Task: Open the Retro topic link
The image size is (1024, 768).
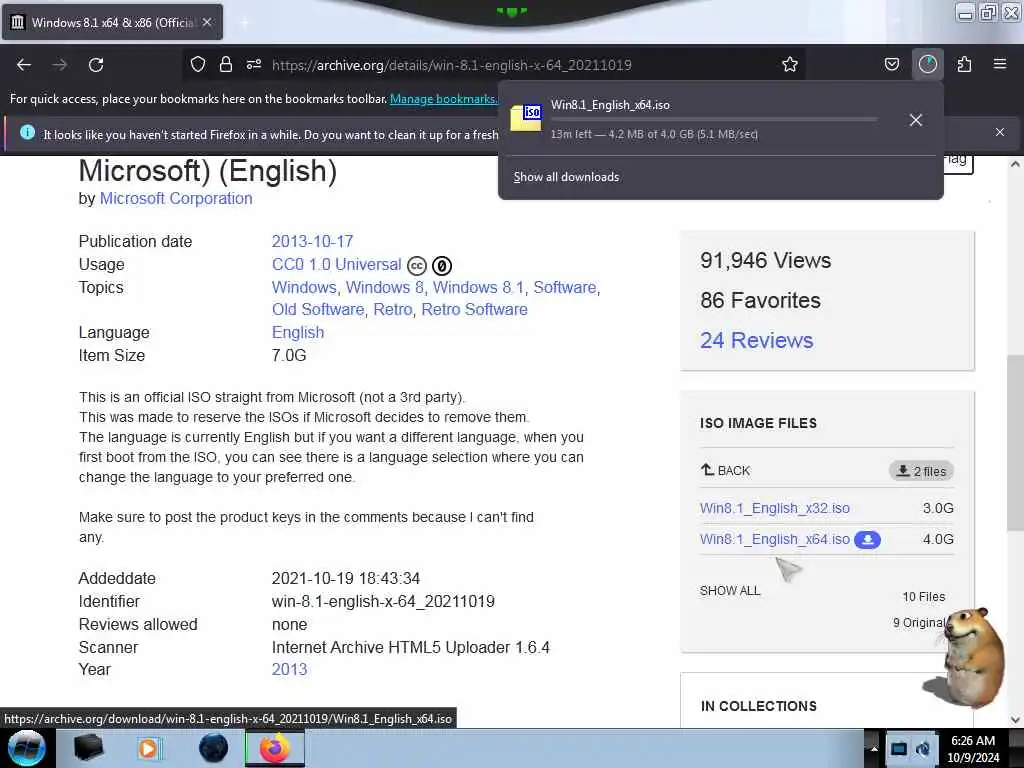Action: [392, 310]
